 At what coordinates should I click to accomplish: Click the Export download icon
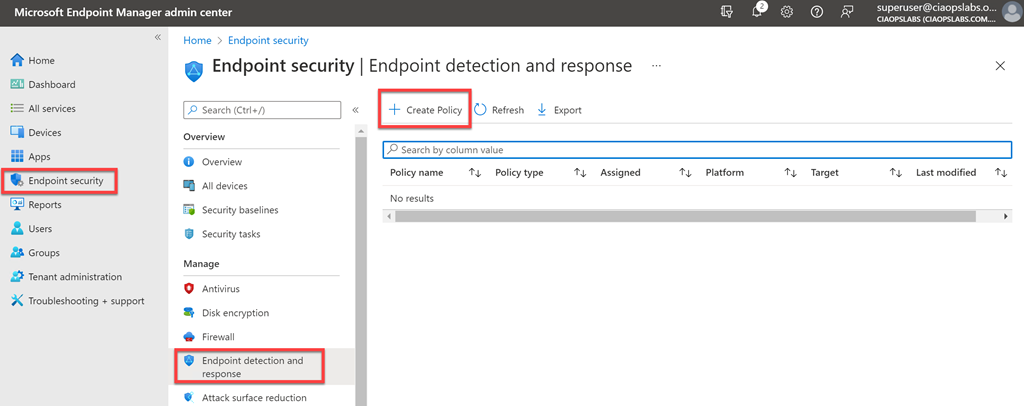(x=542, y=110)
